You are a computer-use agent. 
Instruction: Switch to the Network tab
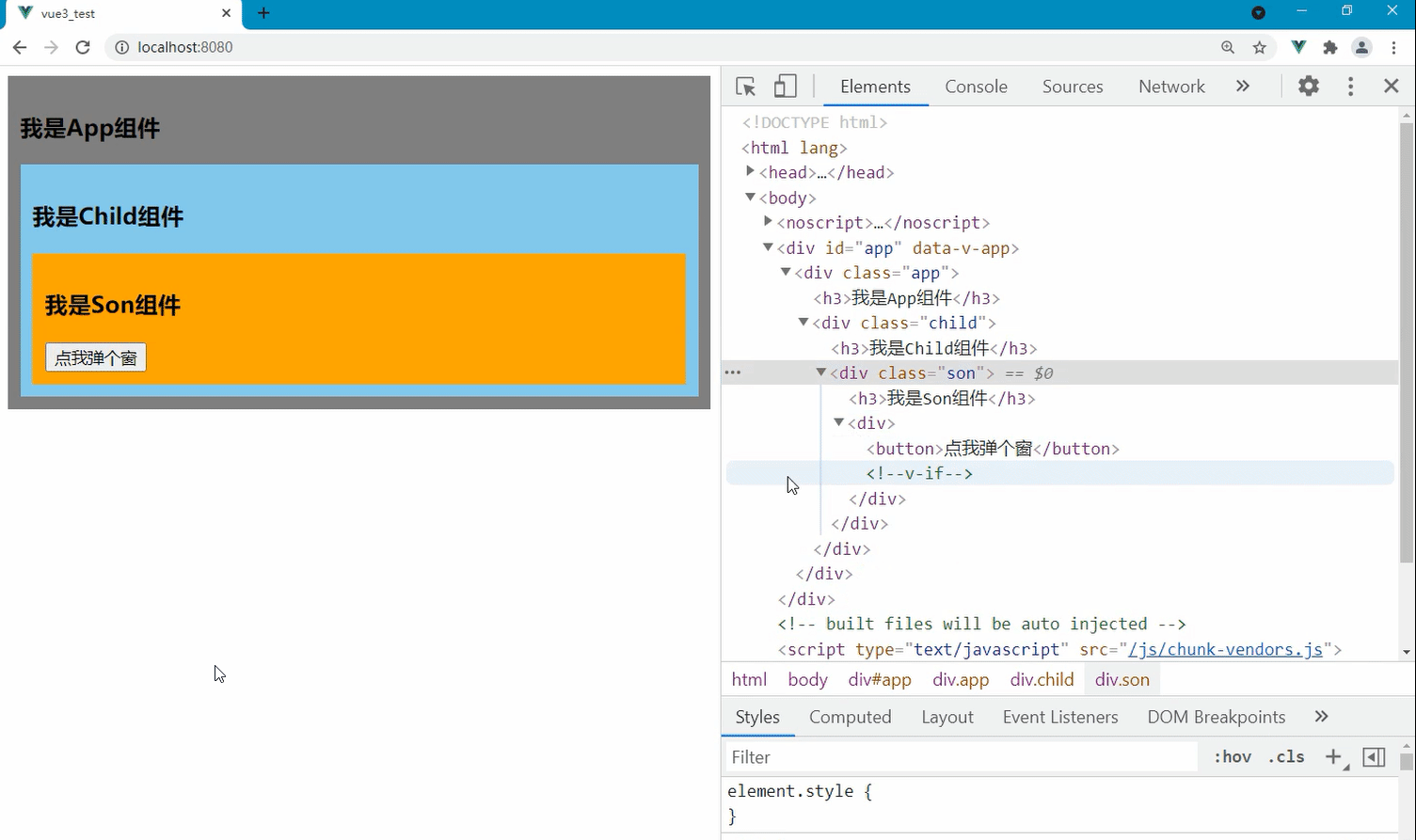pyautogui.click(x=1171, y=87)
